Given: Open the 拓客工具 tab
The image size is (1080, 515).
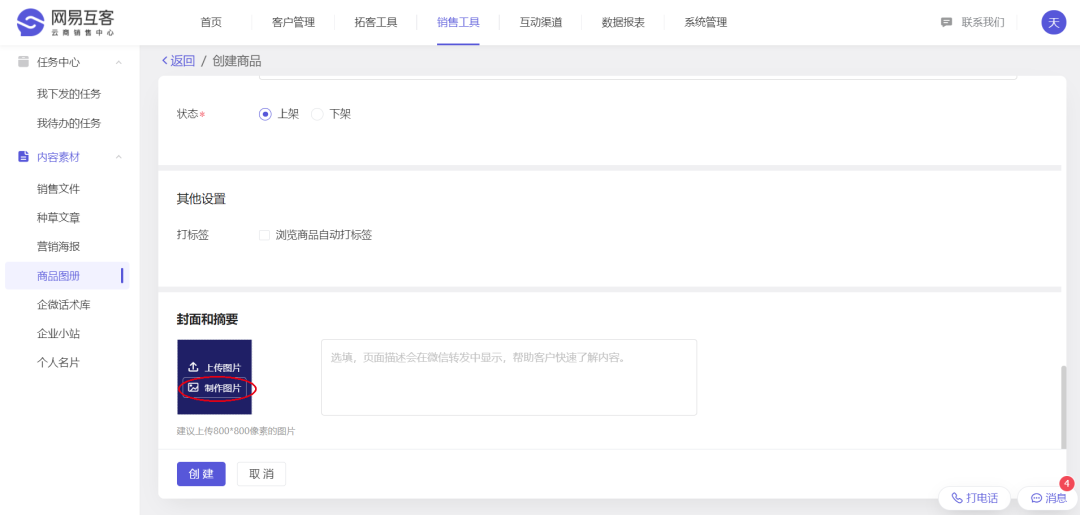Looking at the screenshot, I should pyautogui.click(x=376, y=22).
